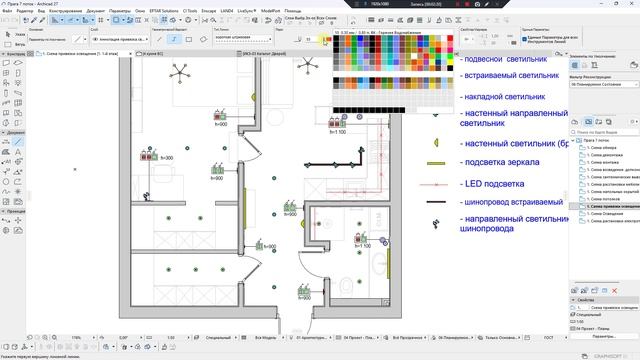Screen dimensions: 640x360
Task: Select the Fill tool icon
Action: [6, 152]
